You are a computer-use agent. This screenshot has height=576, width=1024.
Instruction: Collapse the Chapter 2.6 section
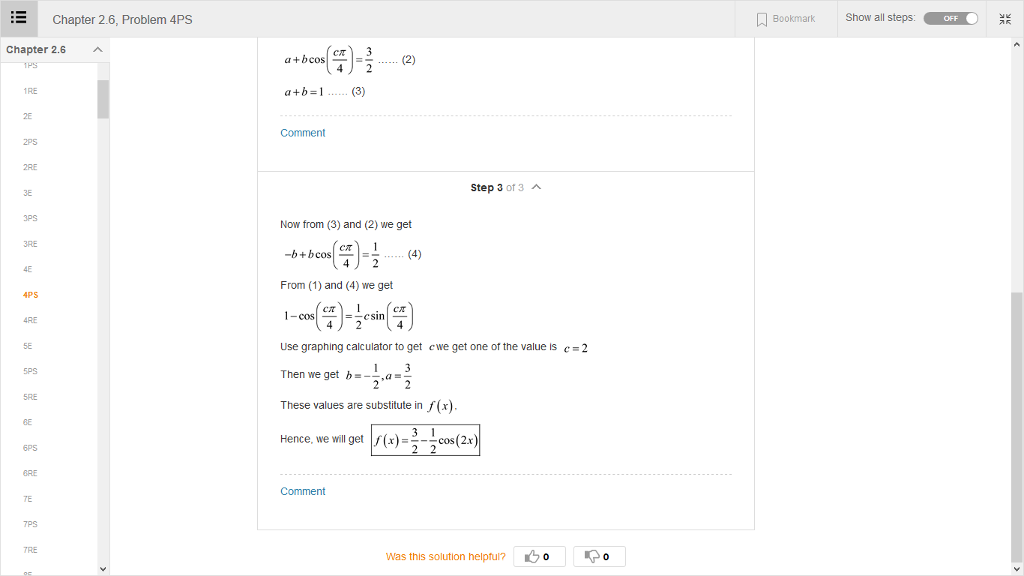(97, 48)
